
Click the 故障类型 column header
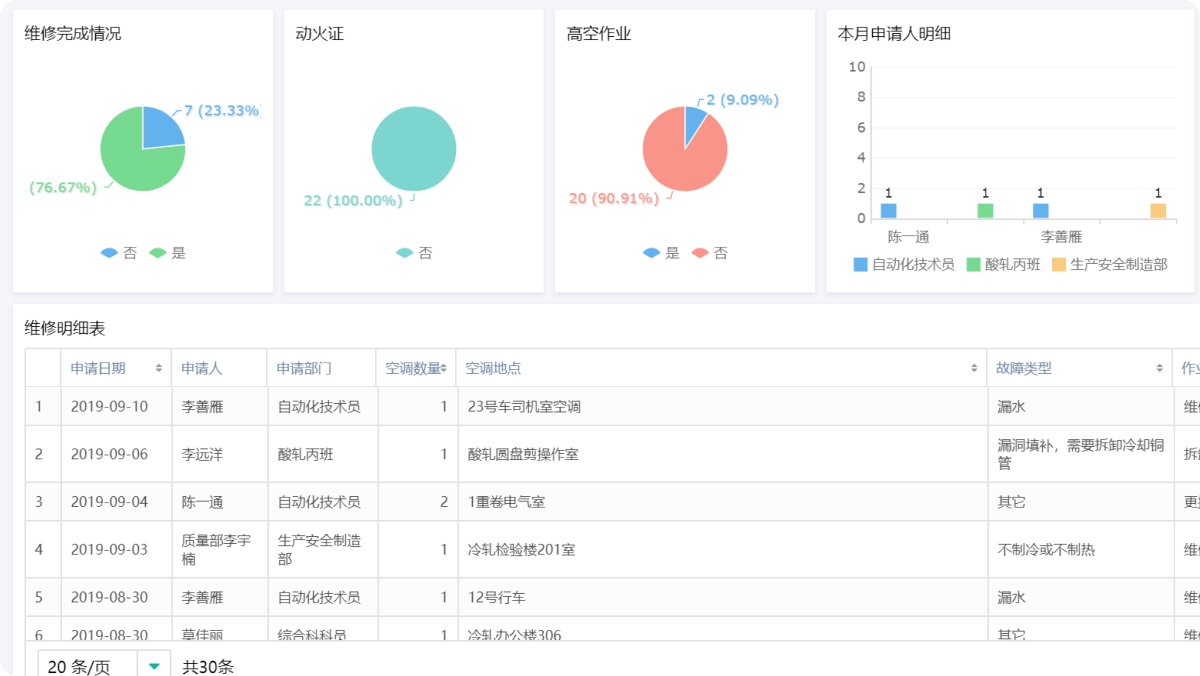1023,368
